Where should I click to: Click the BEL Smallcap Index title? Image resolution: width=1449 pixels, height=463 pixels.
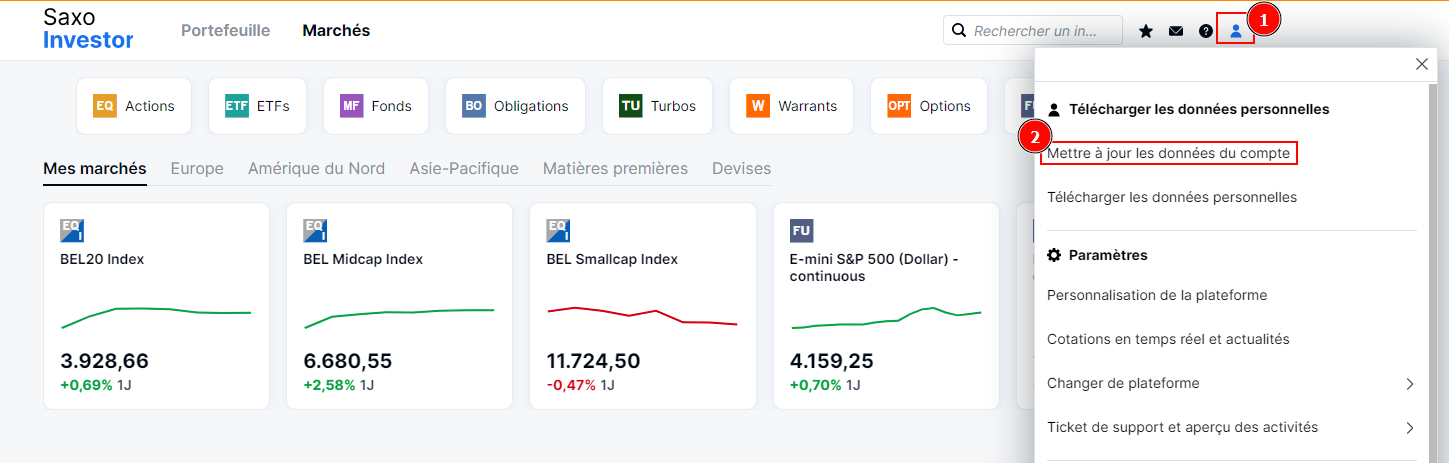[612, 259]
